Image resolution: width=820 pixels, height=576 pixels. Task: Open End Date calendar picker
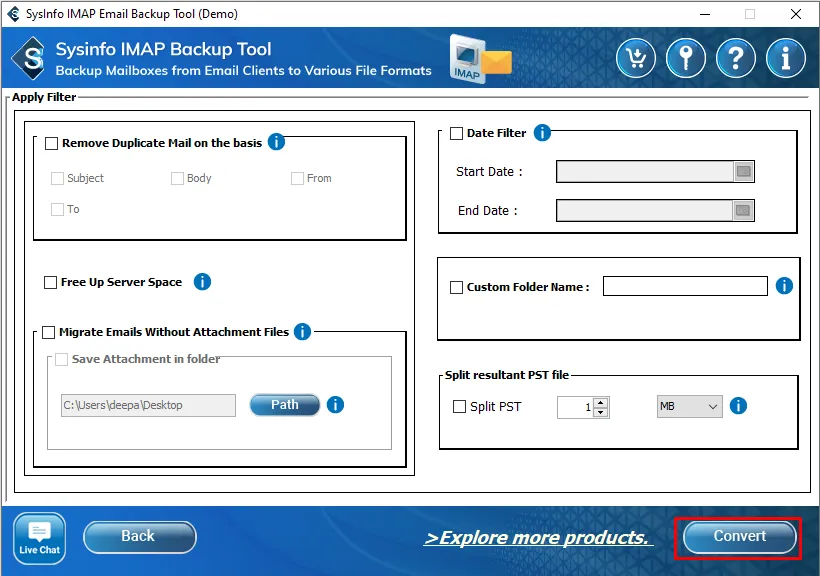pyautogui.click(x=743, y=211)
